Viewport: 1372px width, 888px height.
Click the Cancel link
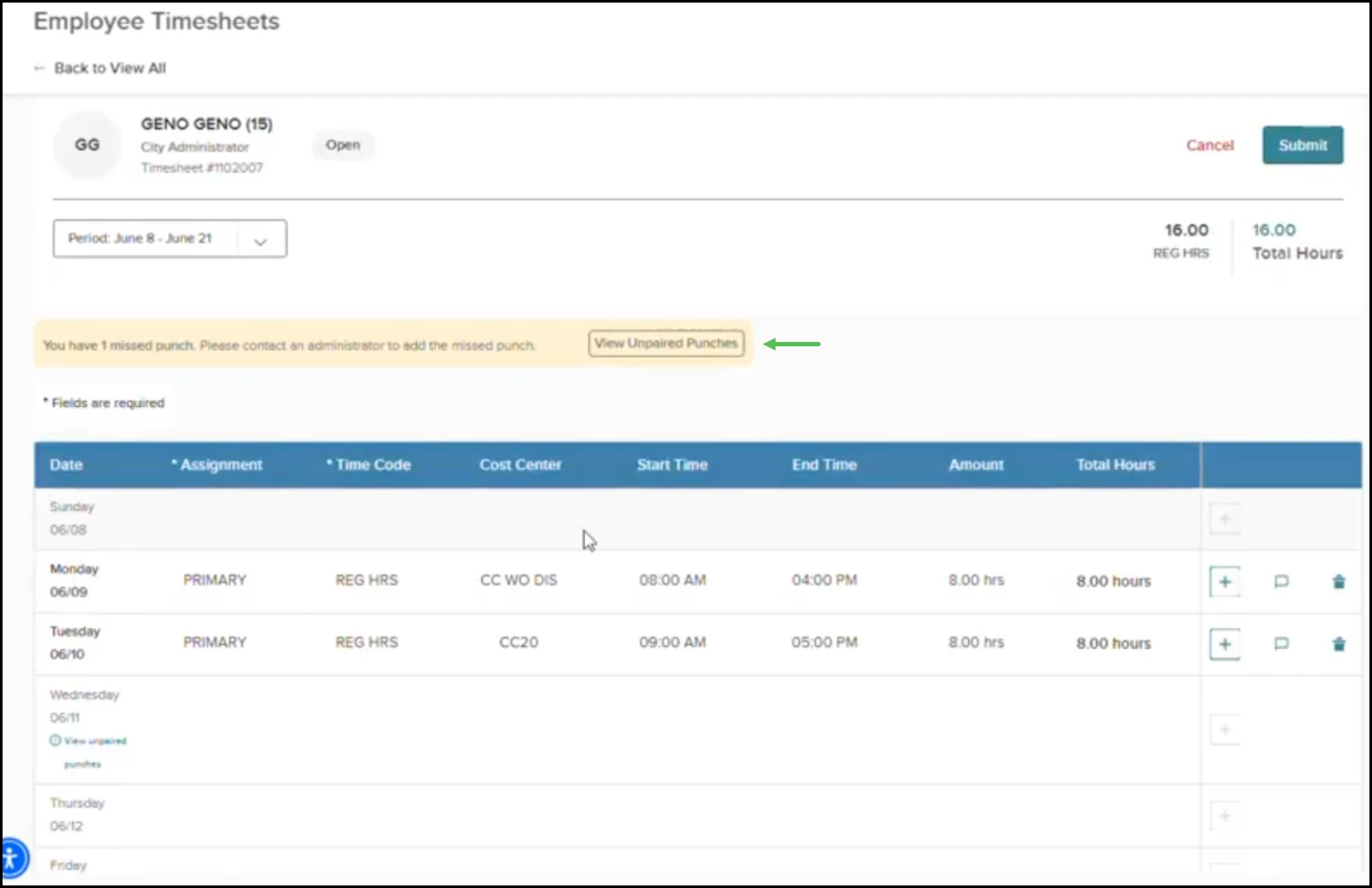tap(1210, 145)
